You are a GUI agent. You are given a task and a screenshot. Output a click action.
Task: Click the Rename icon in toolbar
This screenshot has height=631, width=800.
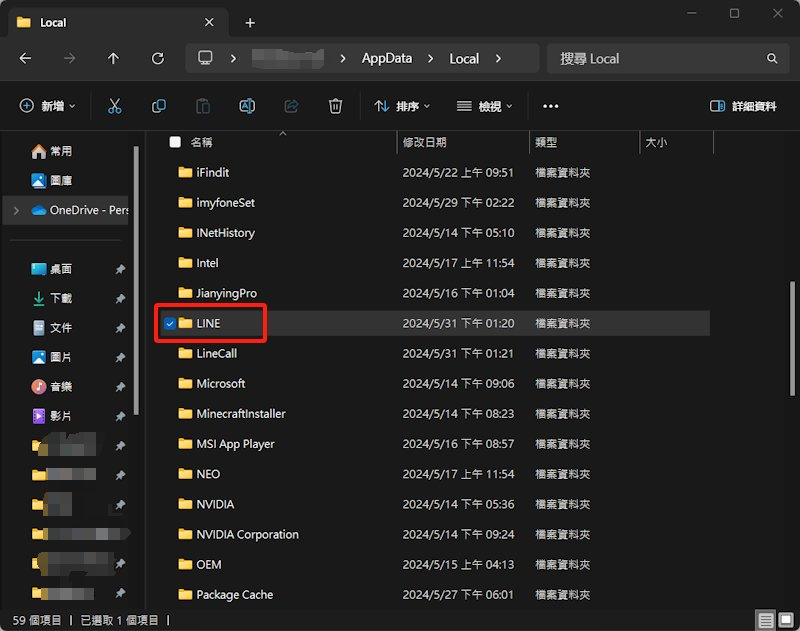pyautogui.click(x=247, y=106)
